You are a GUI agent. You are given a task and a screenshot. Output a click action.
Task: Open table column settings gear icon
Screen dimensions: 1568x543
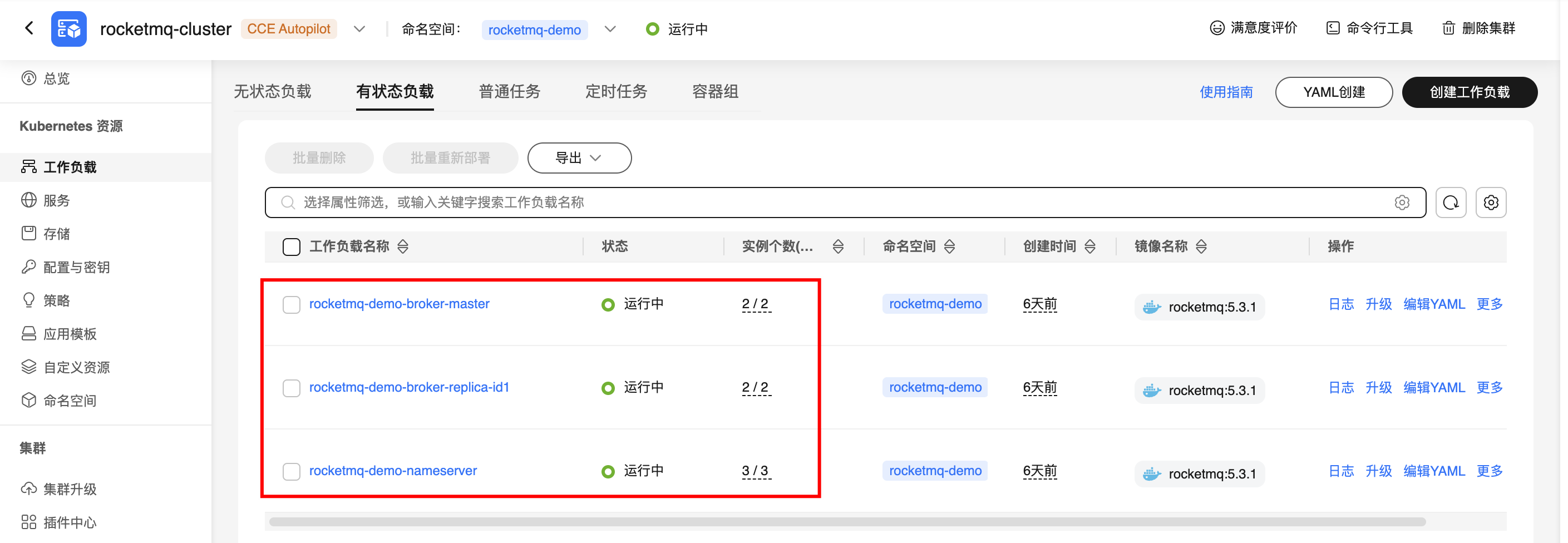(x=1491, y=203)
